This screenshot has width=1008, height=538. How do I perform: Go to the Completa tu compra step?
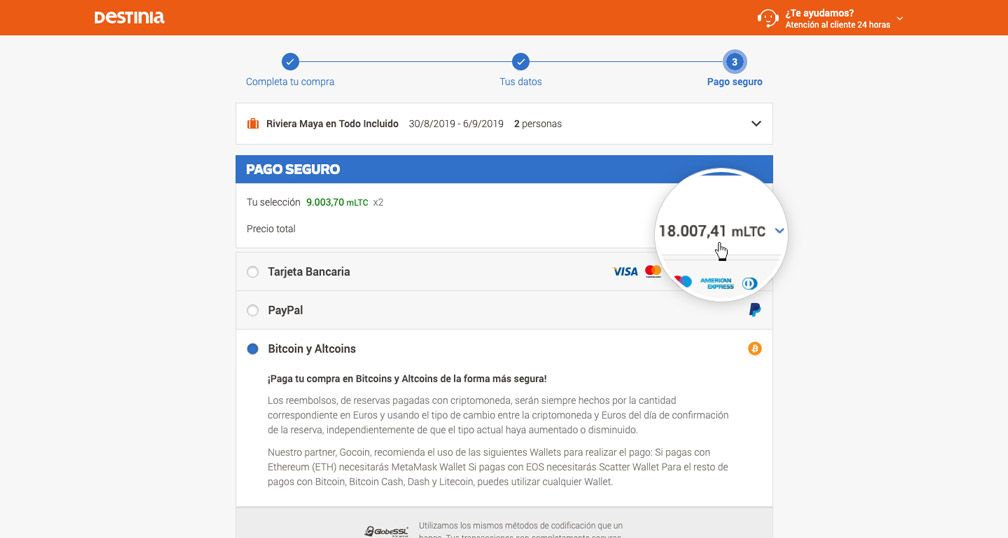(290, 82)
